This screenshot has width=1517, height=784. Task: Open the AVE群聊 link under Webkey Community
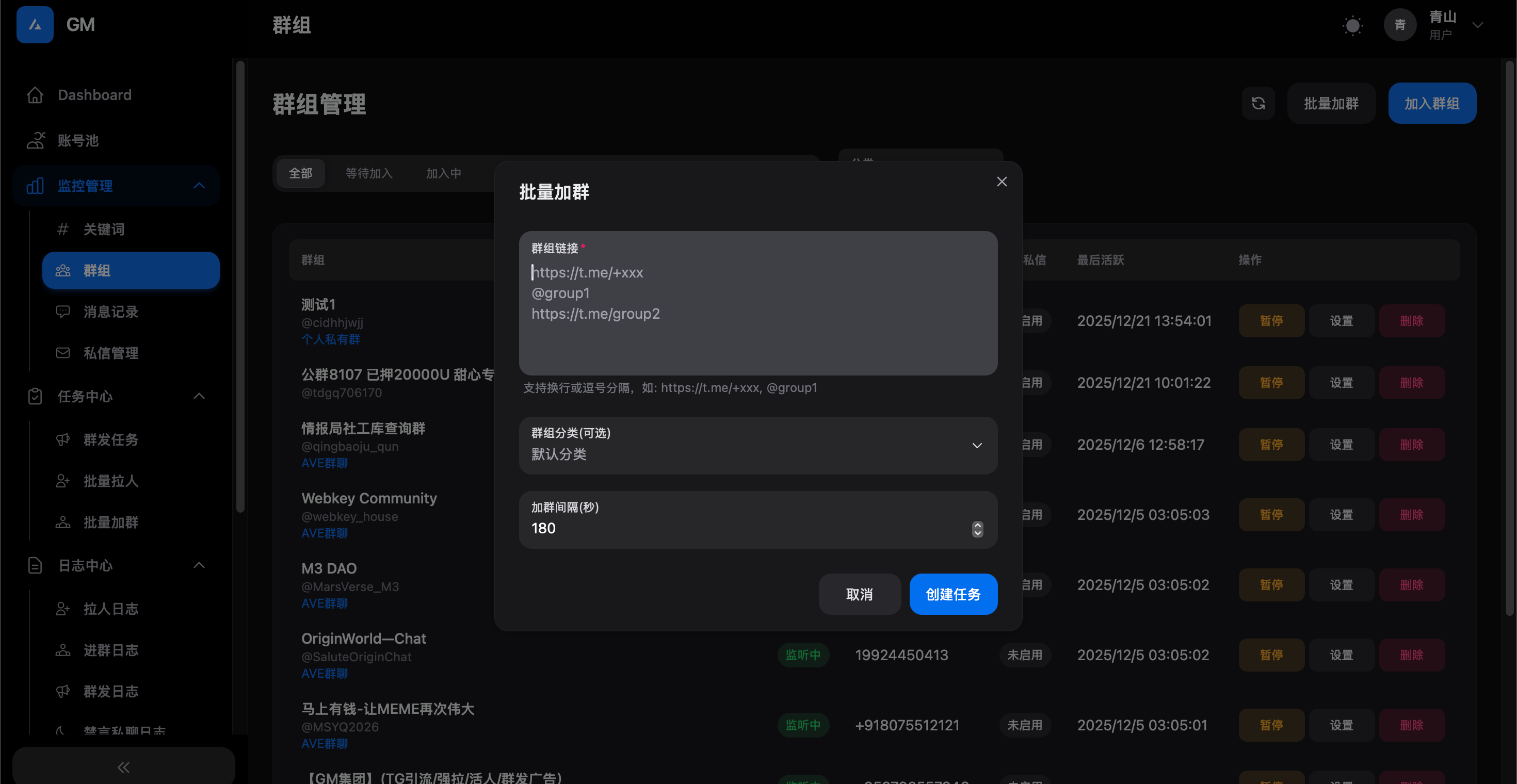[324, 533]
